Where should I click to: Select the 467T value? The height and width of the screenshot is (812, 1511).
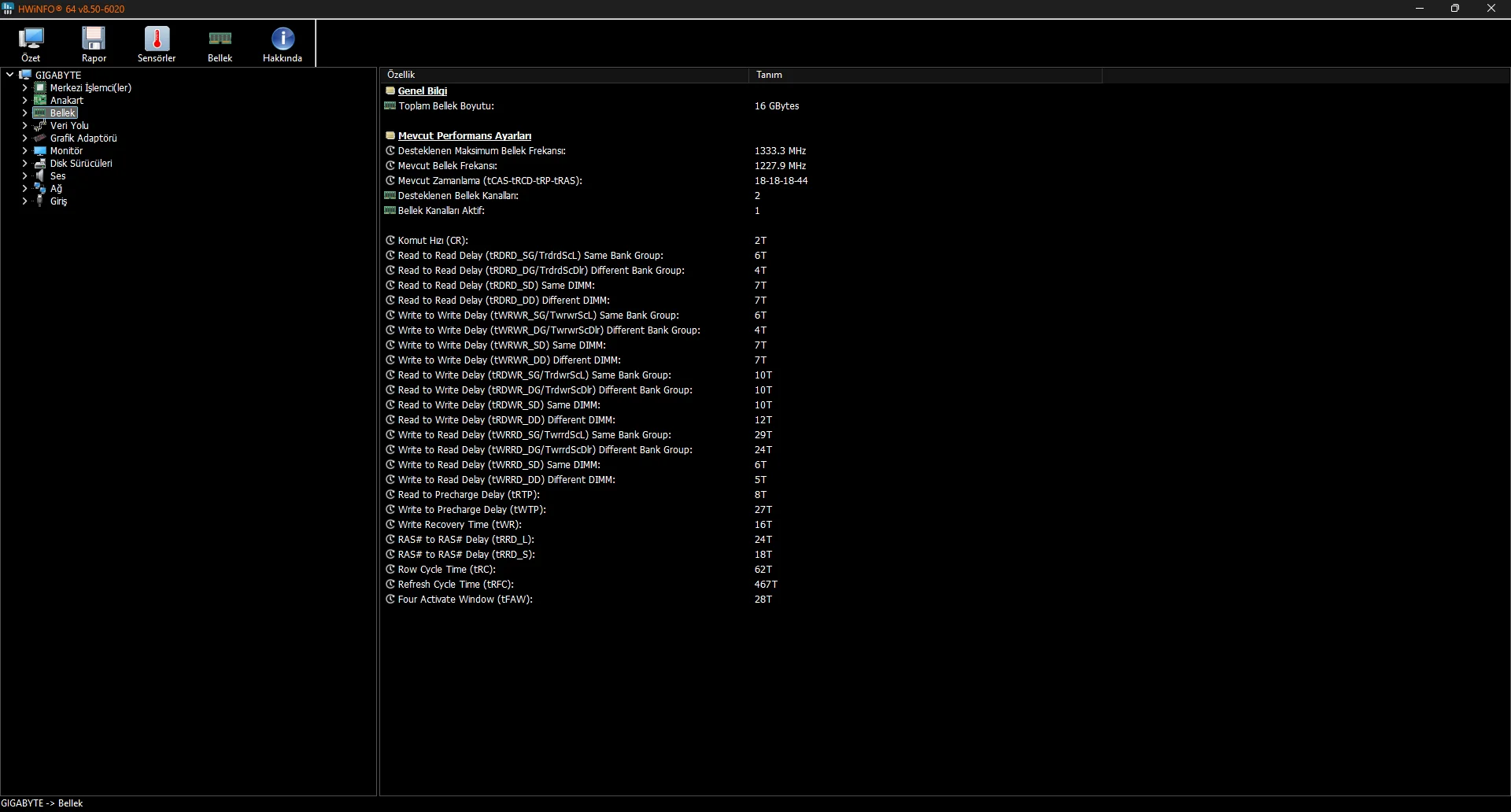pyautogui.click(x=766, y=584)
